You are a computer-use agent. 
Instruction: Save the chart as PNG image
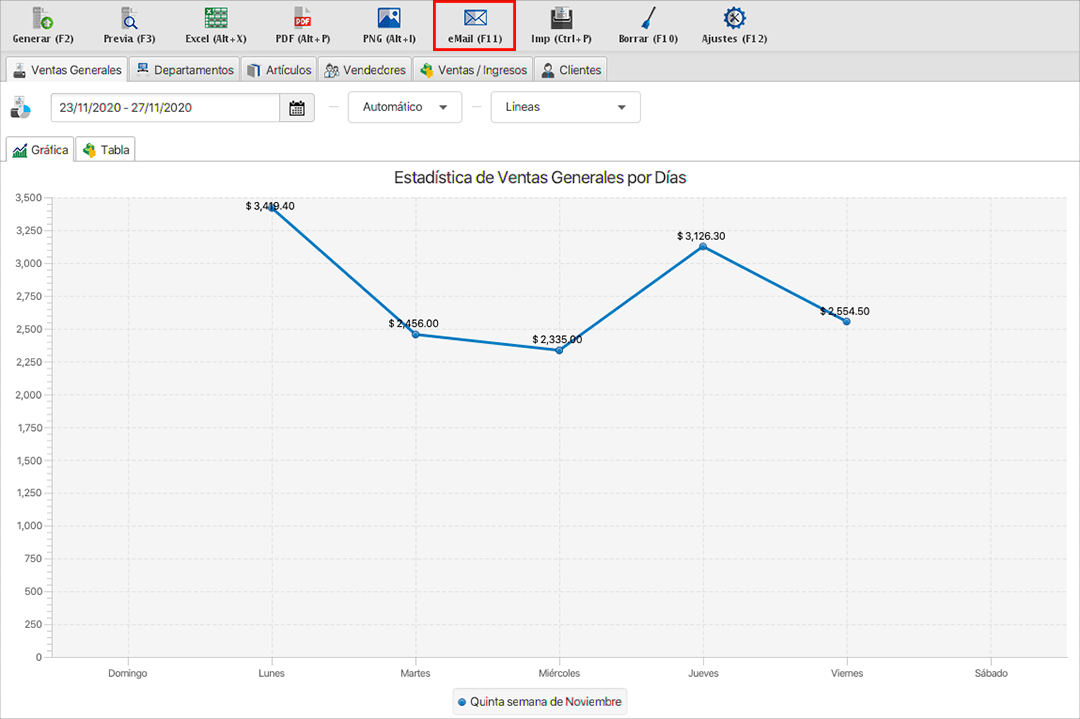point(389,18)
